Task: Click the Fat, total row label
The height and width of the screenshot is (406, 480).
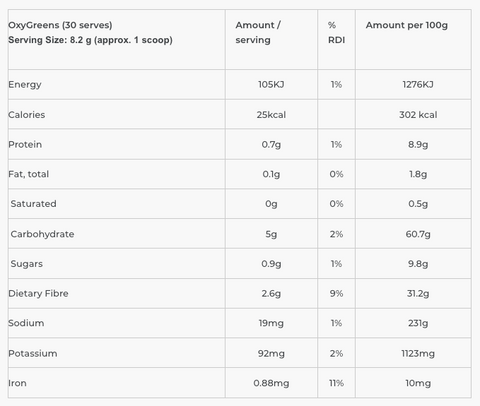Action: (x=29, y=174)
